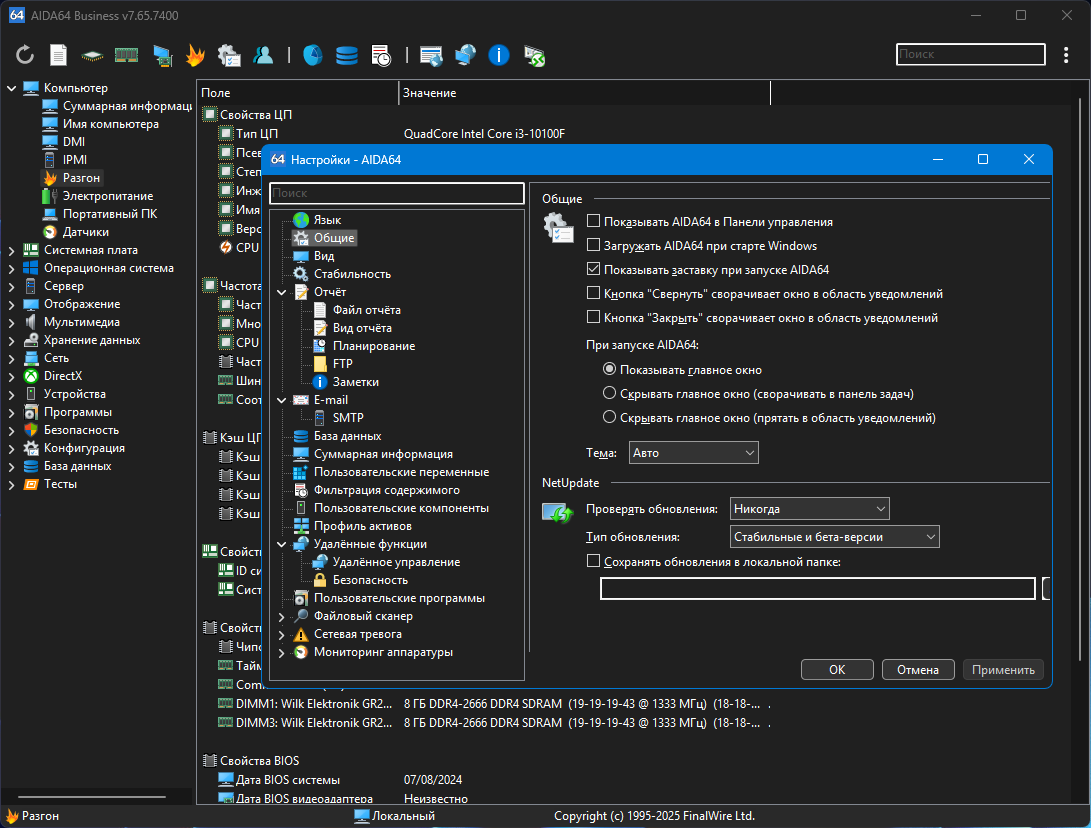Collapse the Компьютер node in the main tree

[x=11, y=88]
